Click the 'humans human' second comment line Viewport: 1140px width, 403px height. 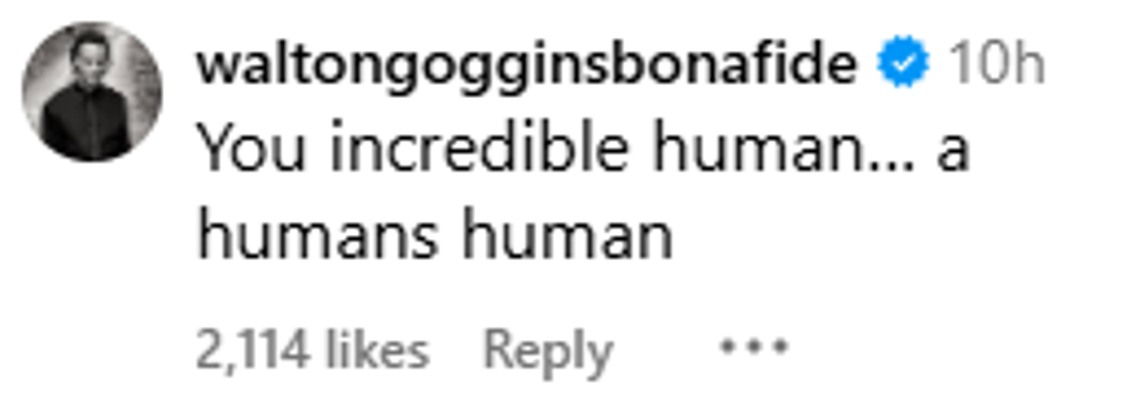[435, 236]
